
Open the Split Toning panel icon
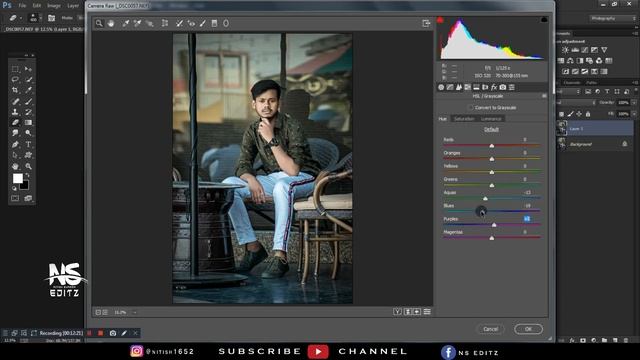tap(476, 87)
